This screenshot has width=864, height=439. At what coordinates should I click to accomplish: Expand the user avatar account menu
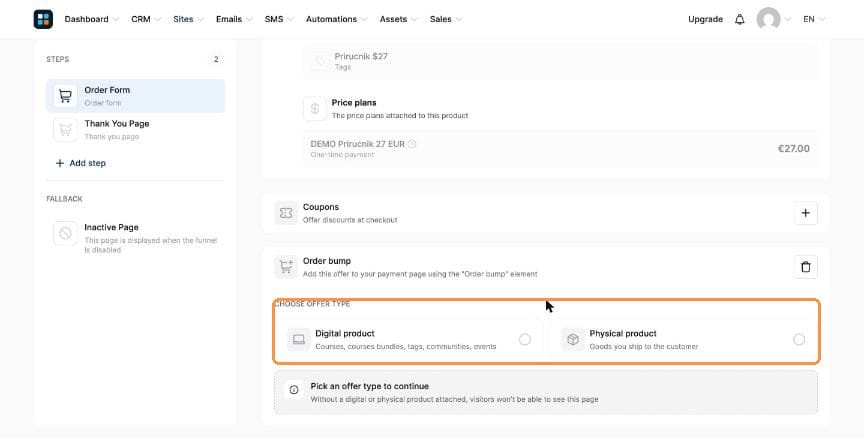(x=774, y=19)
